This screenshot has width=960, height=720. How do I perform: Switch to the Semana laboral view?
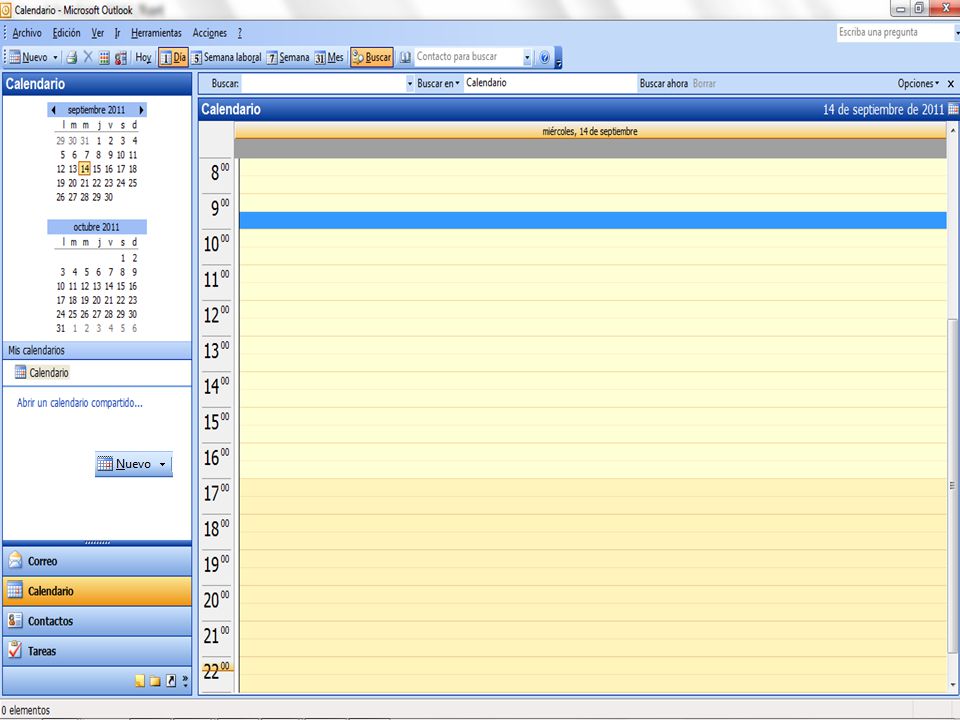pyautogui.click(x=226, y=57)
